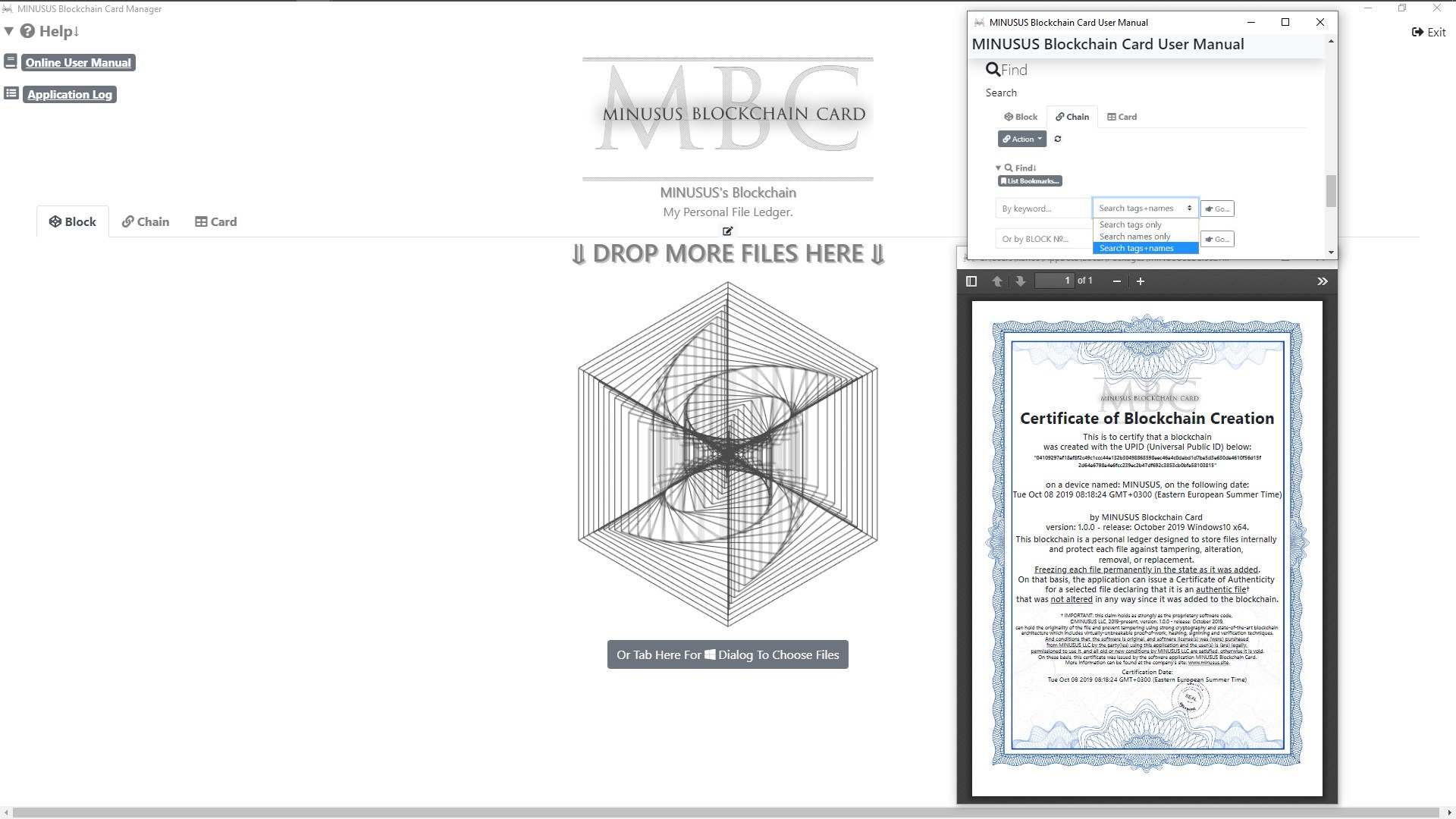Click the main window horizontal scrollbar

(726, 813)
